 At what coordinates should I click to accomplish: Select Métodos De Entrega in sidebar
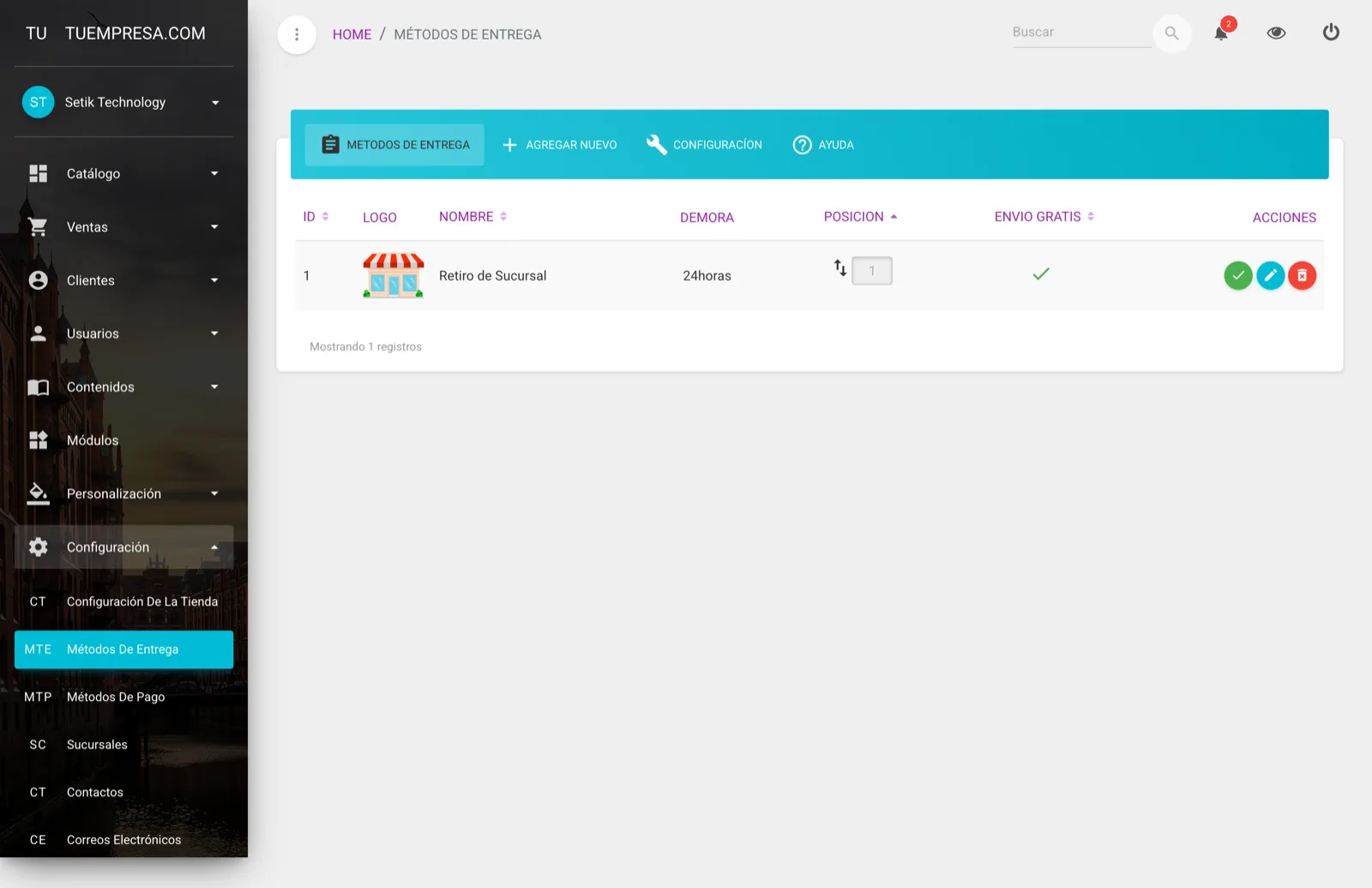123,649
